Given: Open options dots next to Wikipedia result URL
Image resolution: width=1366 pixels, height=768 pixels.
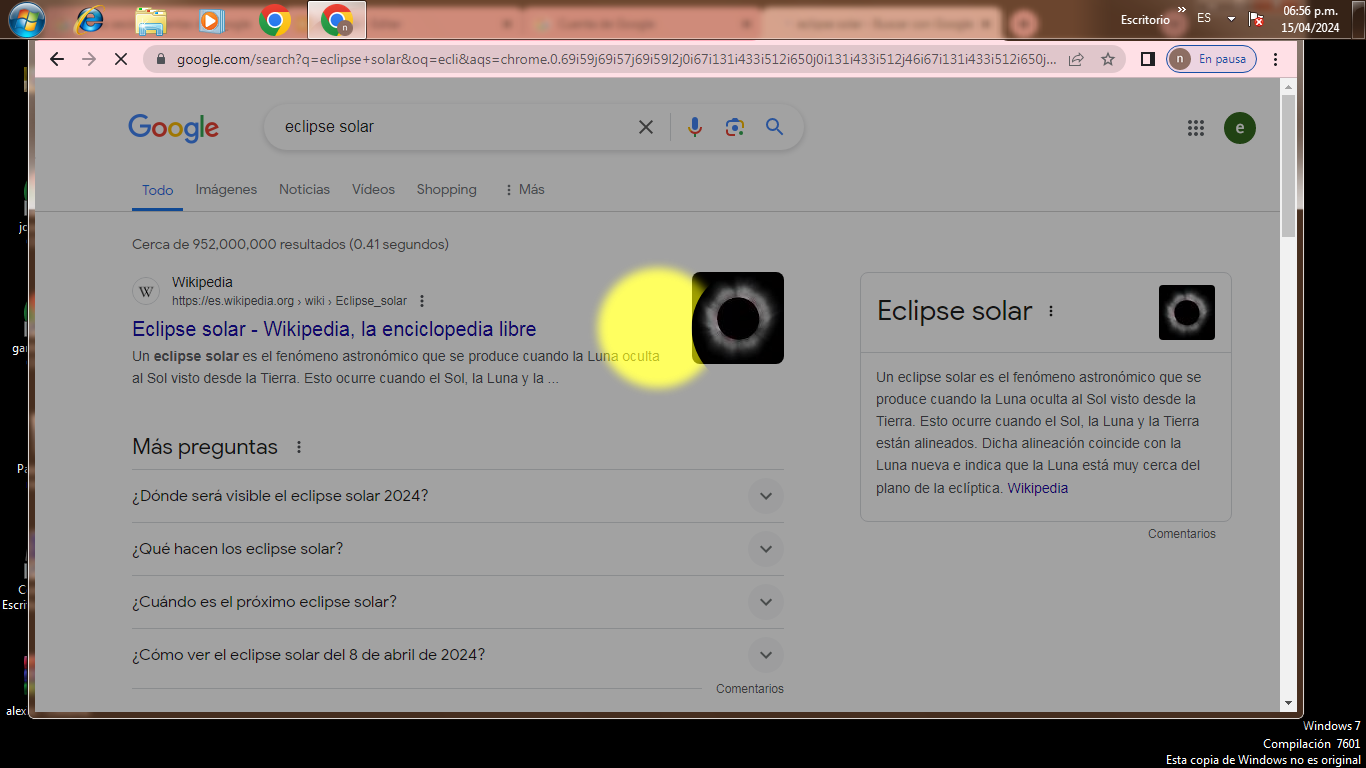Looking at the screenshot, I should pyautogui.click(x=422, y=301).
